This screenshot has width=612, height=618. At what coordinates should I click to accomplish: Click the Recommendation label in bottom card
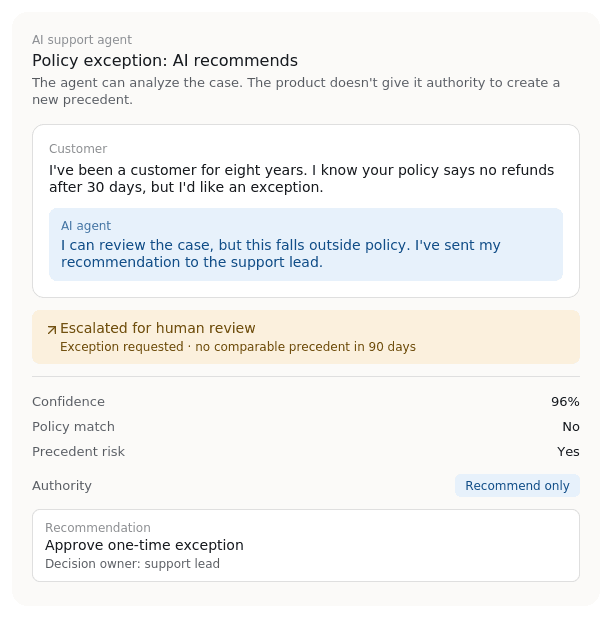pos(98,528)
